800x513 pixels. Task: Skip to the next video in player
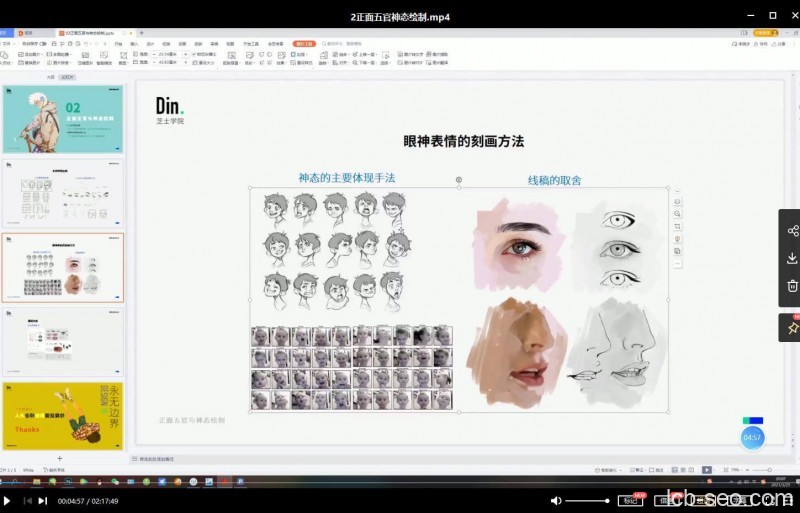pyautogui.click(x=43, y=501)
